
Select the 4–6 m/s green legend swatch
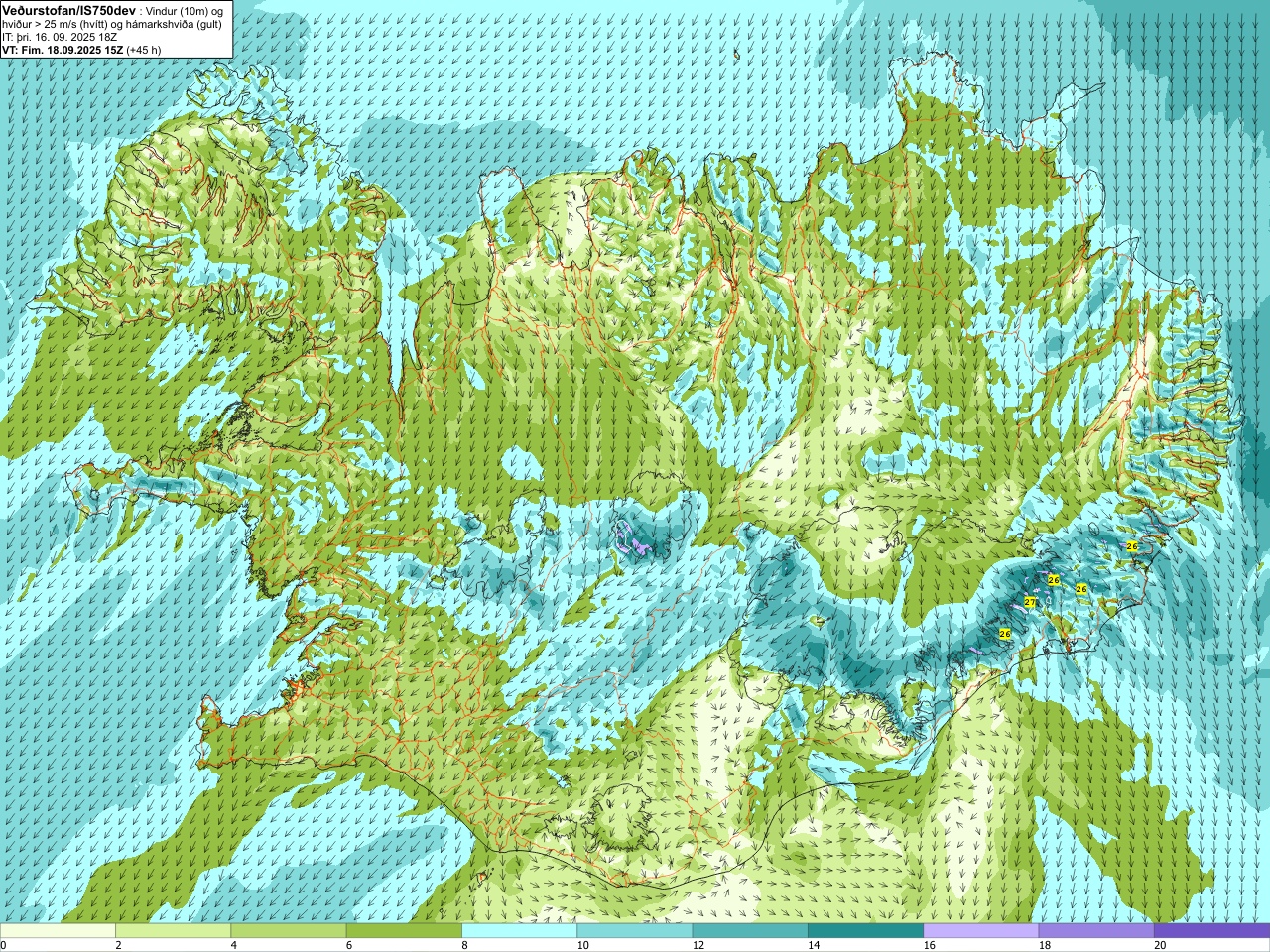pos(288,931)
